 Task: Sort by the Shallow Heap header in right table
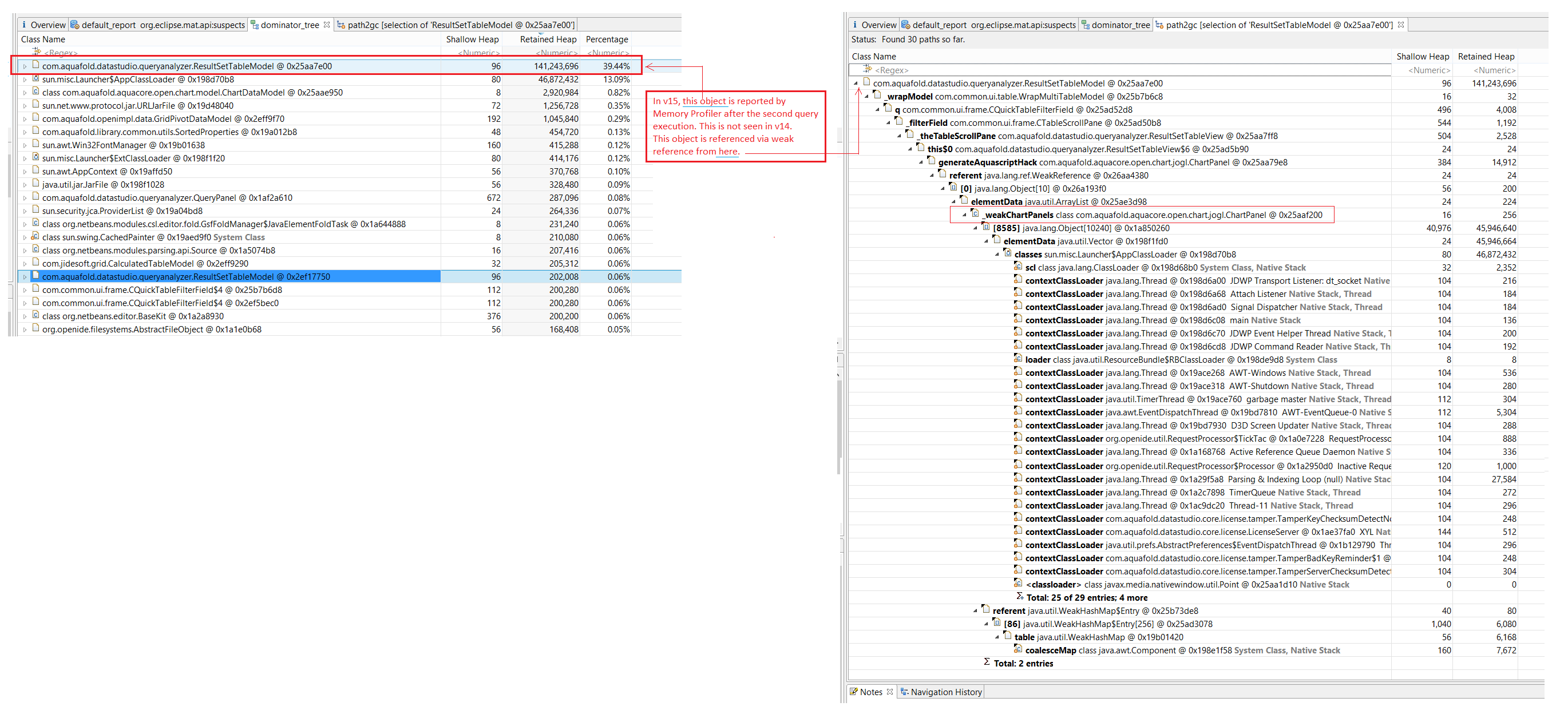pos(1422,57)
